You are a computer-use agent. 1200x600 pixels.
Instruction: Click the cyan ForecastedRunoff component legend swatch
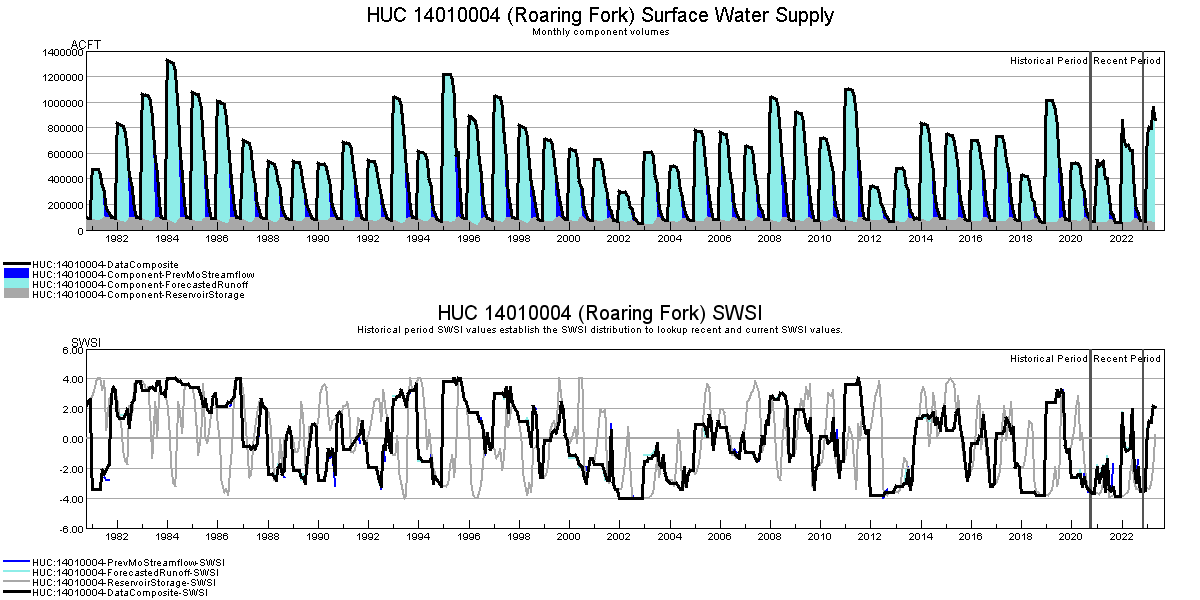point(16,285)
